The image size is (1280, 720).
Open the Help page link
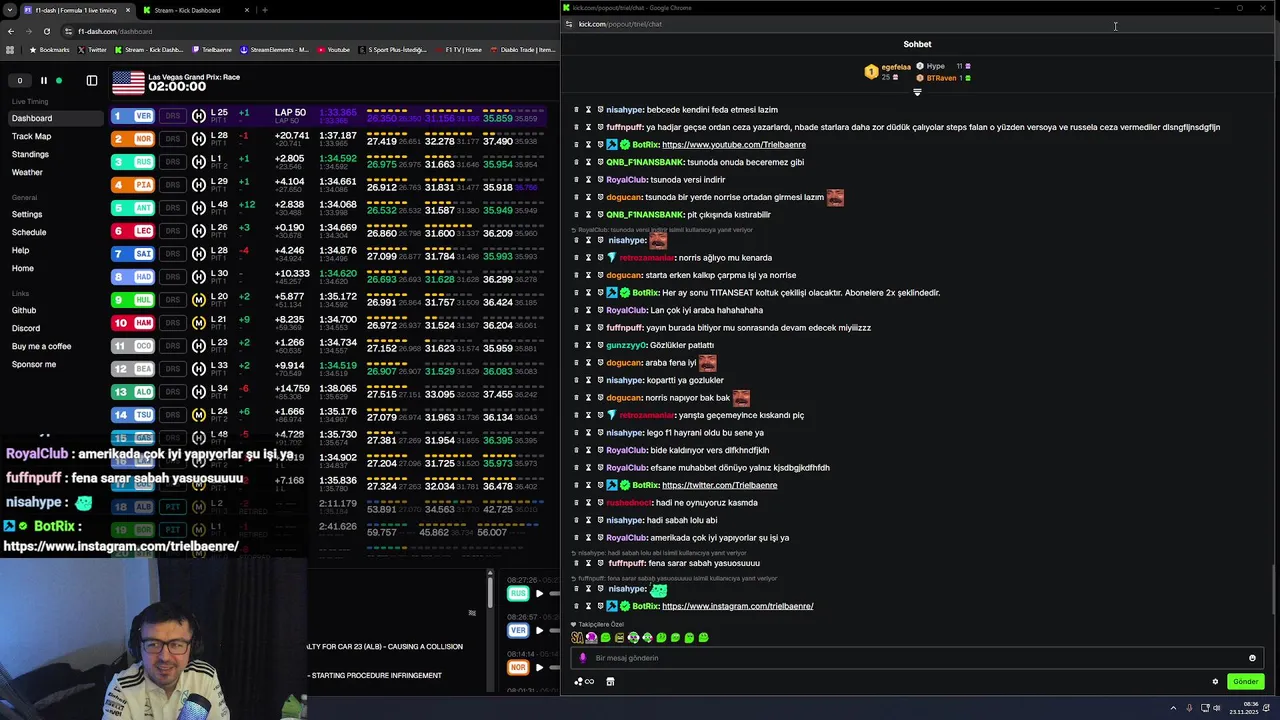point(20,250)
